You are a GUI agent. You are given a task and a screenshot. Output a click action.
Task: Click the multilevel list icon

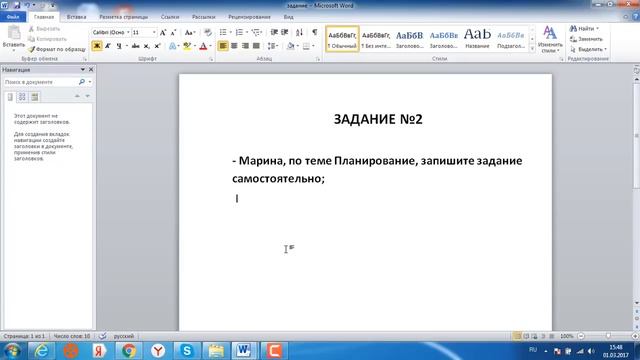[x=256, y=32]
